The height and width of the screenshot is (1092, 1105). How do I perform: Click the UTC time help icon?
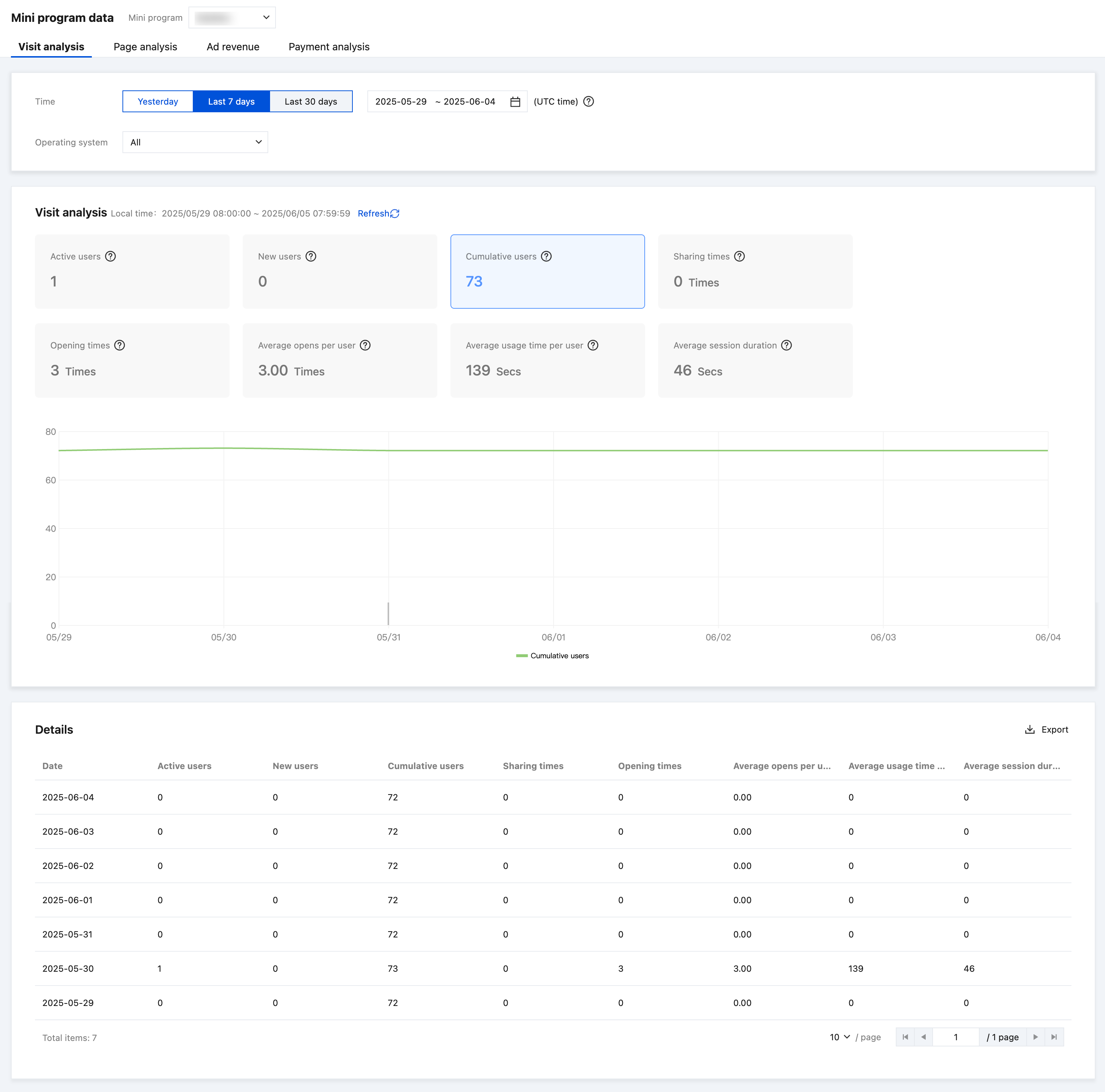pos(589,102)
